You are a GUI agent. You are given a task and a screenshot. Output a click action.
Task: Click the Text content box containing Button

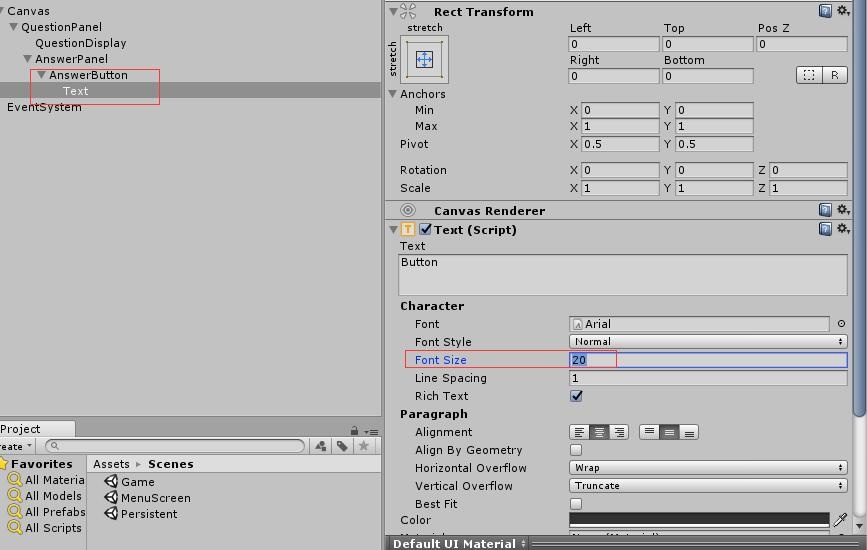coord(623,275)
